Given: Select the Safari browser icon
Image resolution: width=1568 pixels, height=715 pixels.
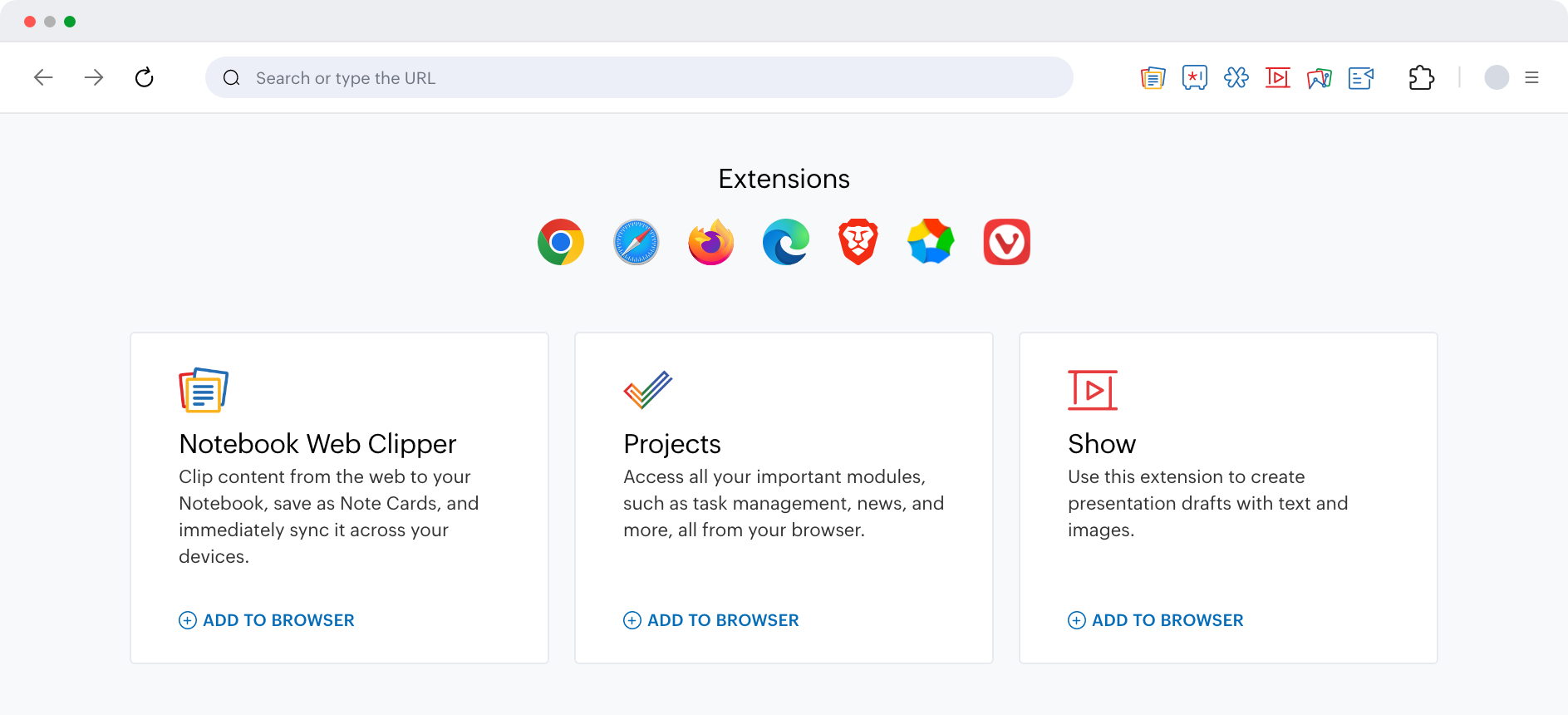Looking at the screenshot, I should point(637,242).
